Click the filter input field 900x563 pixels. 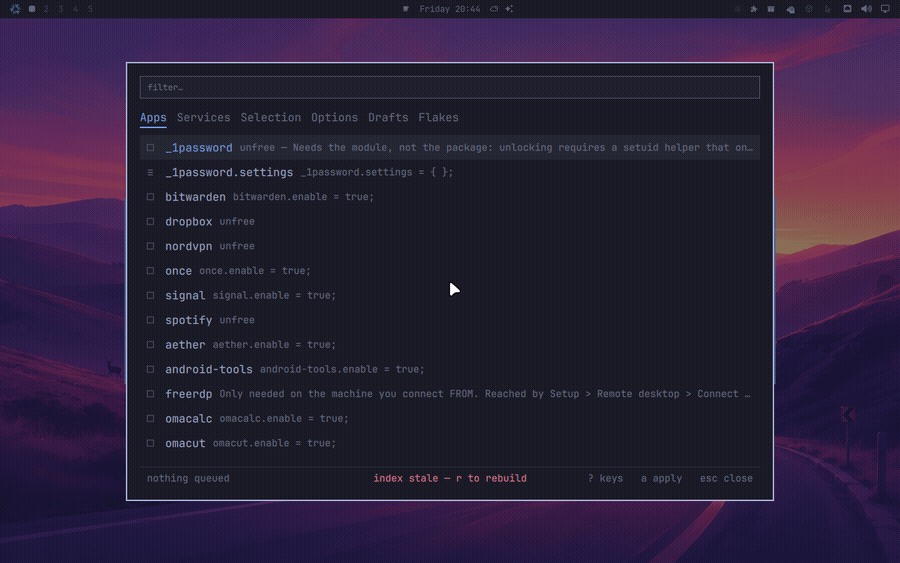point(450,87)
